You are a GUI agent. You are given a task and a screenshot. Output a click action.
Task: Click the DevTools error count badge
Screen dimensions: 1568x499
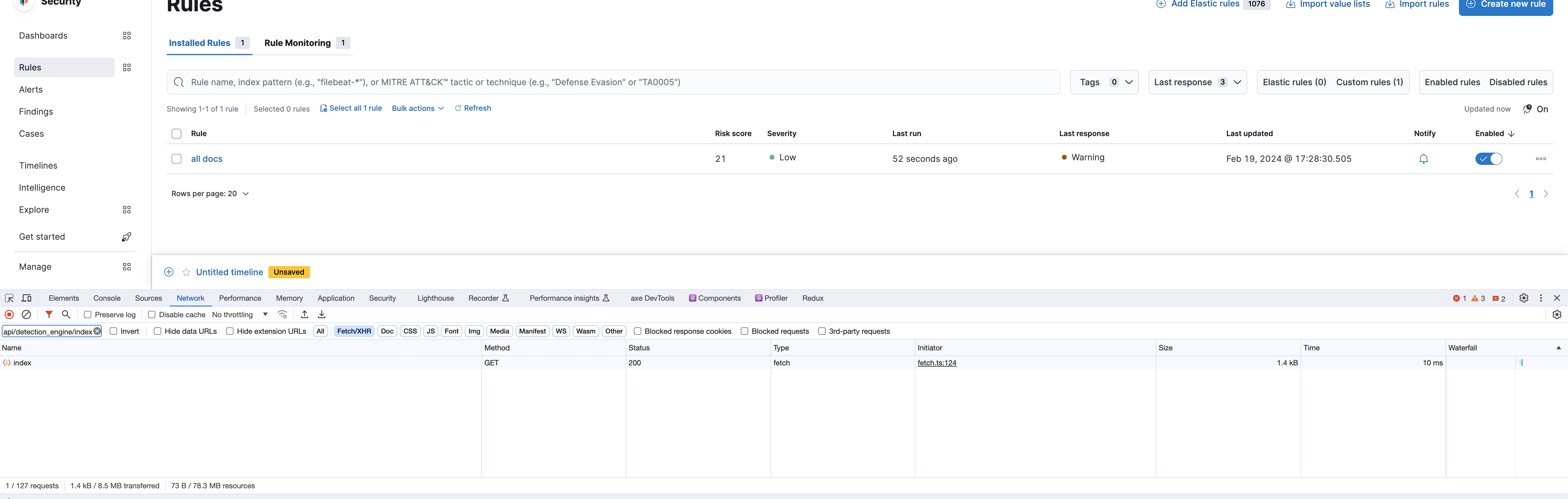(x=1459, y=299)
